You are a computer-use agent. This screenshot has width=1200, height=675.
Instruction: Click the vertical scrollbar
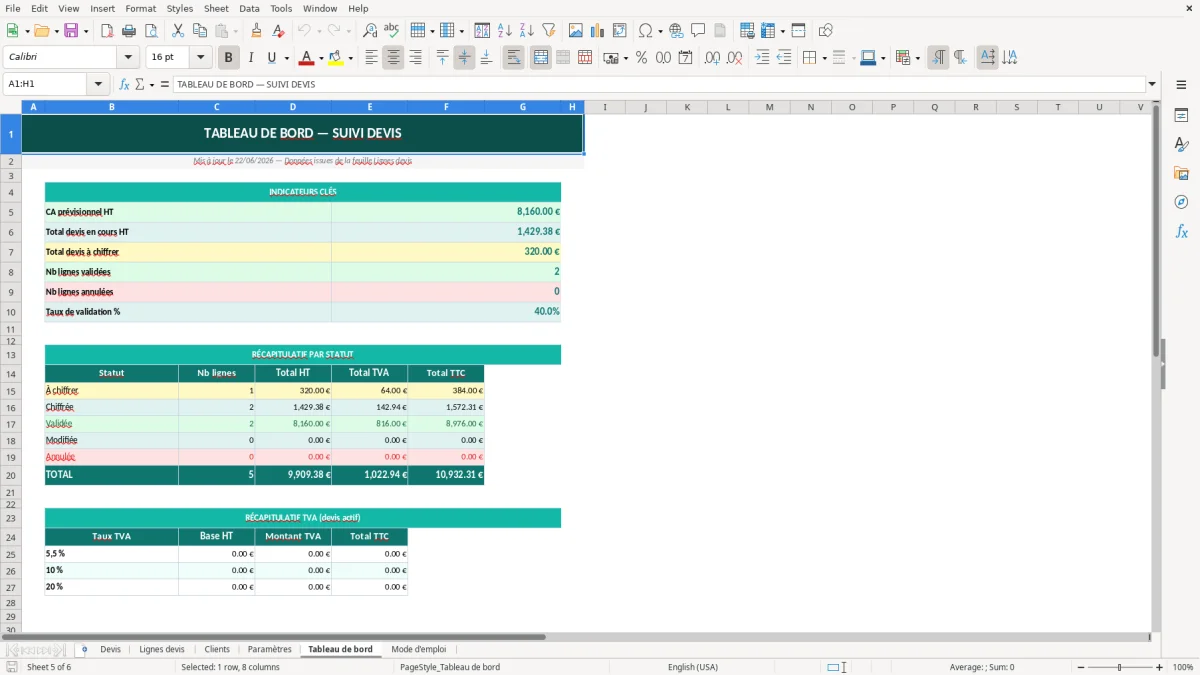(x=1157, y=368)
